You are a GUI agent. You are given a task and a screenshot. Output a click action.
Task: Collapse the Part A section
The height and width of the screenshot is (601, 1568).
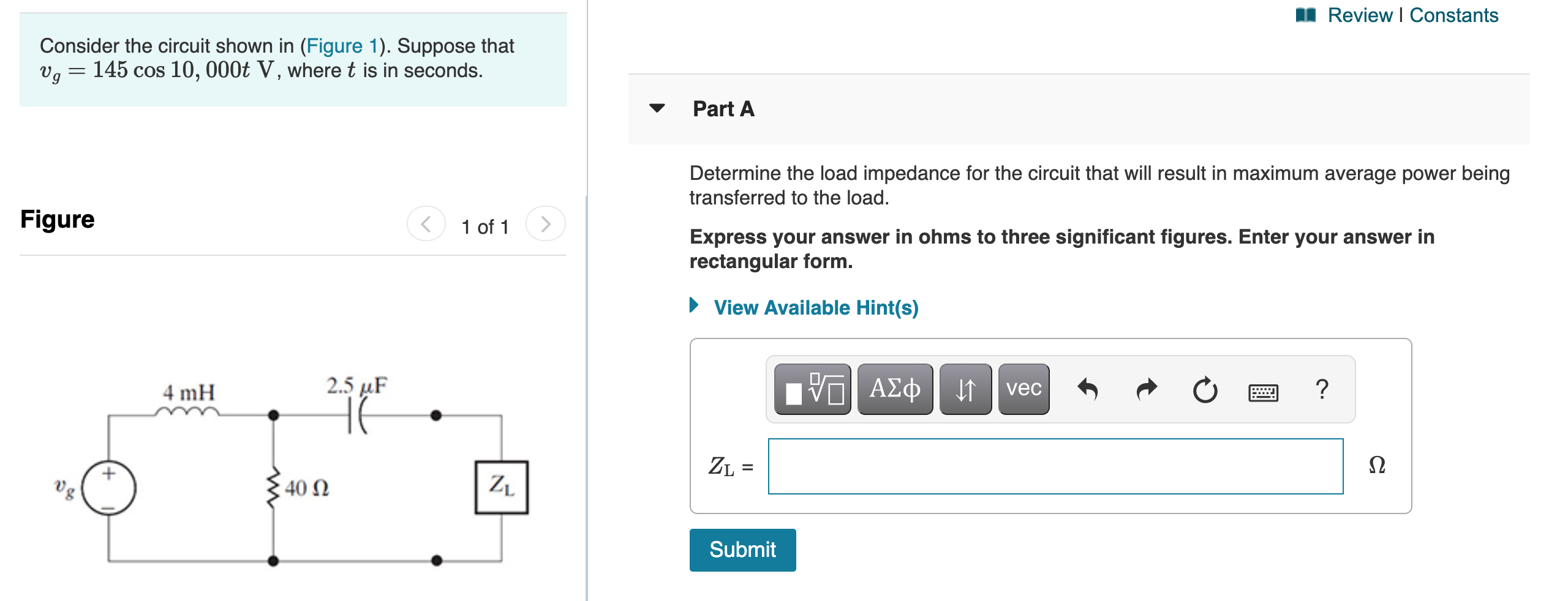(x=657, y=108)
